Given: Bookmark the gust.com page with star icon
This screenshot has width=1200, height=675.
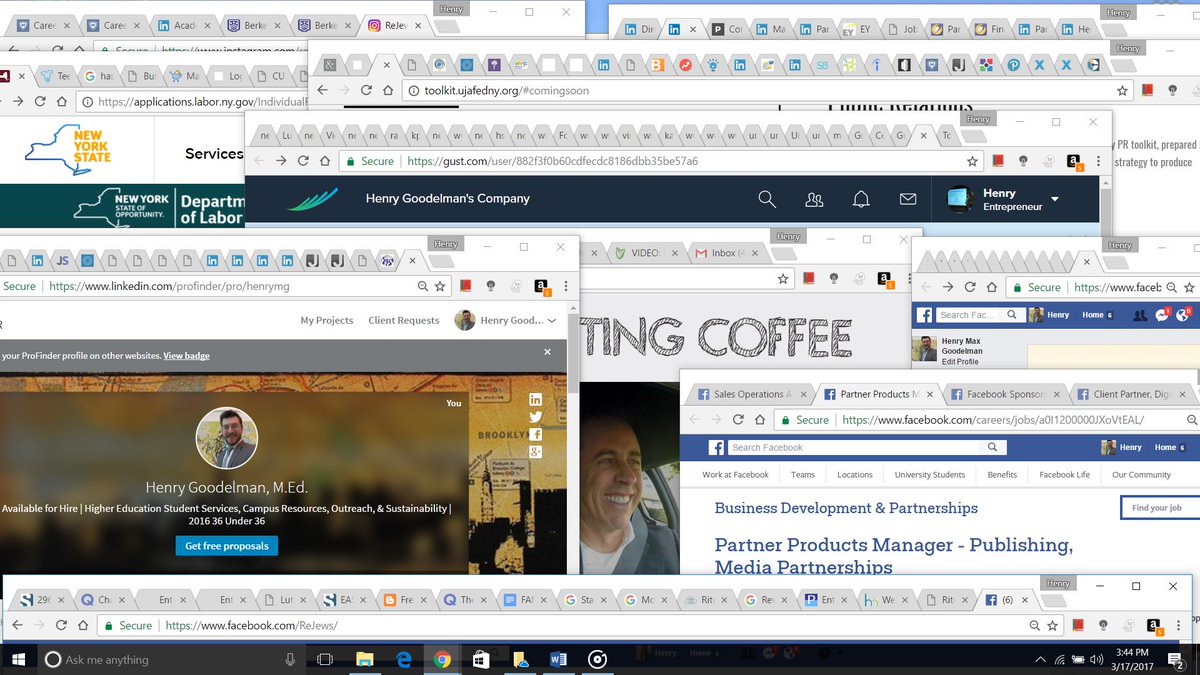Looking at the screenshot, I should click(x=972, y=161).
